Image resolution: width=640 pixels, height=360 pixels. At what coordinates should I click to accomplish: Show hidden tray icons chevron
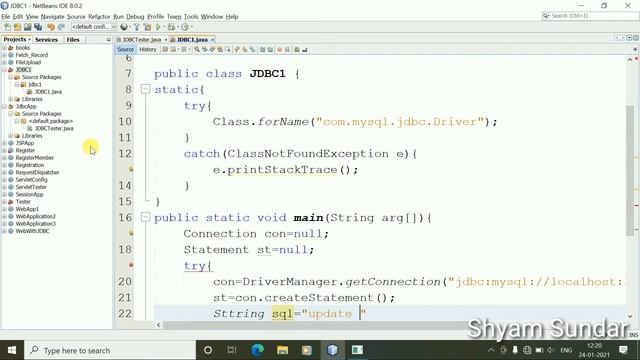(x=491, y=350)
